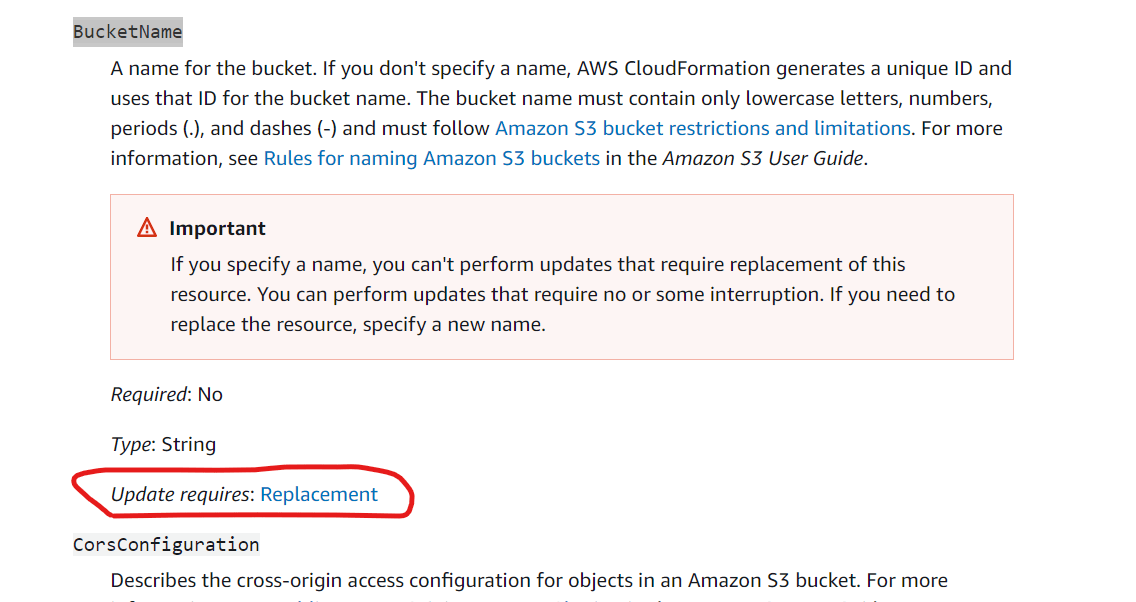This screenshot has height=602, width=1136.
Task: Click the italic Update requires label
Action: [x=181, y=494]
